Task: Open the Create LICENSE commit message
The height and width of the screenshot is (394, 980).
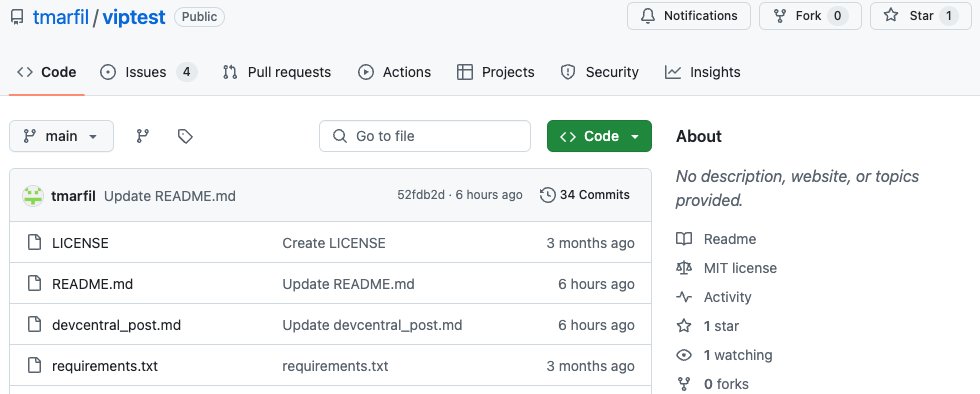Action: [x=334, y=243]
